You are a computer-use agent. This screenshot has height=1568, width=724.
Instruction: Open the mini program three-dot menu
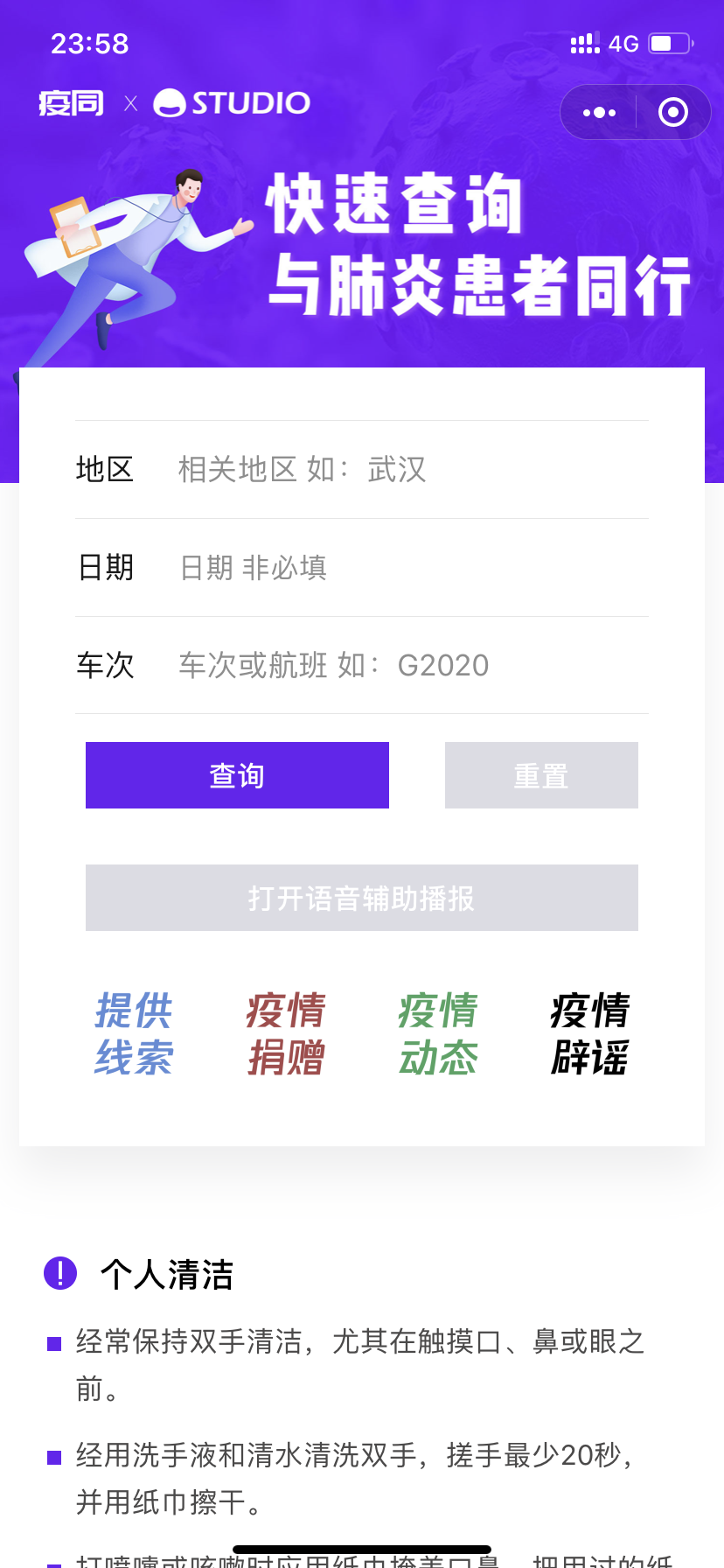tap(599, 113)
